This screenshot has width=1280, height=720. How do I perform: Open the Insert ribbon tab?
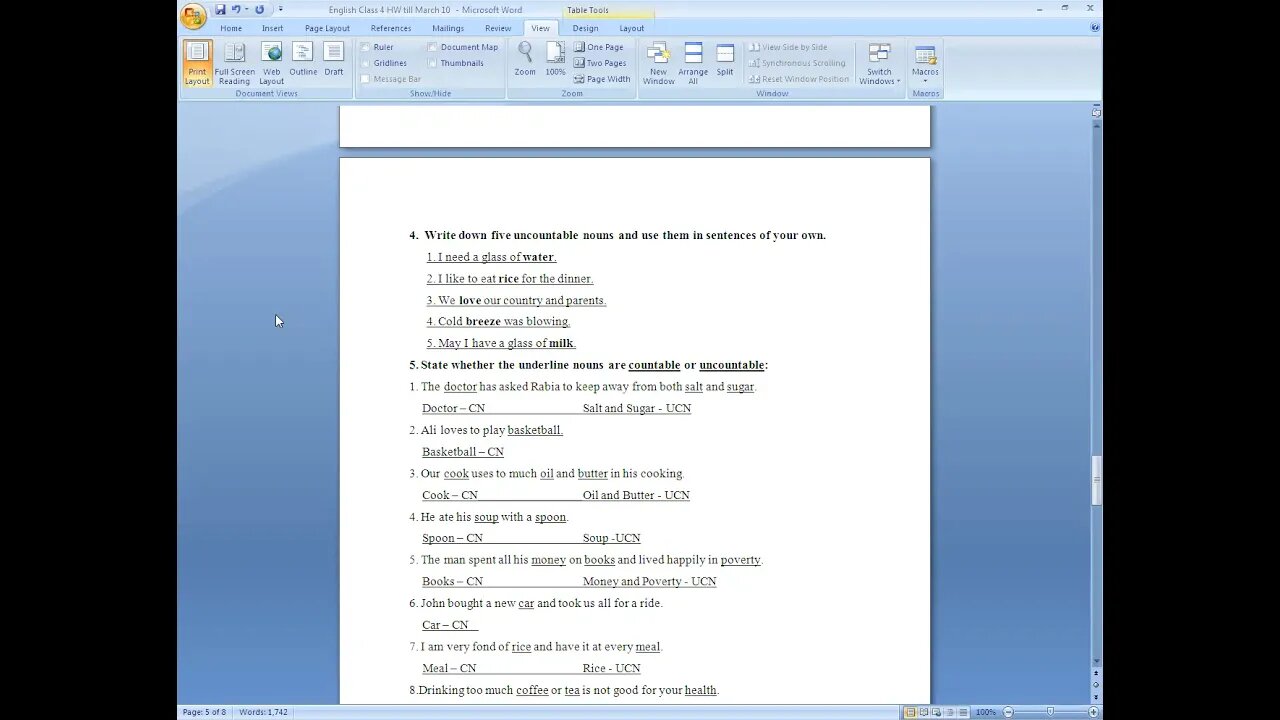click(273, 28)
